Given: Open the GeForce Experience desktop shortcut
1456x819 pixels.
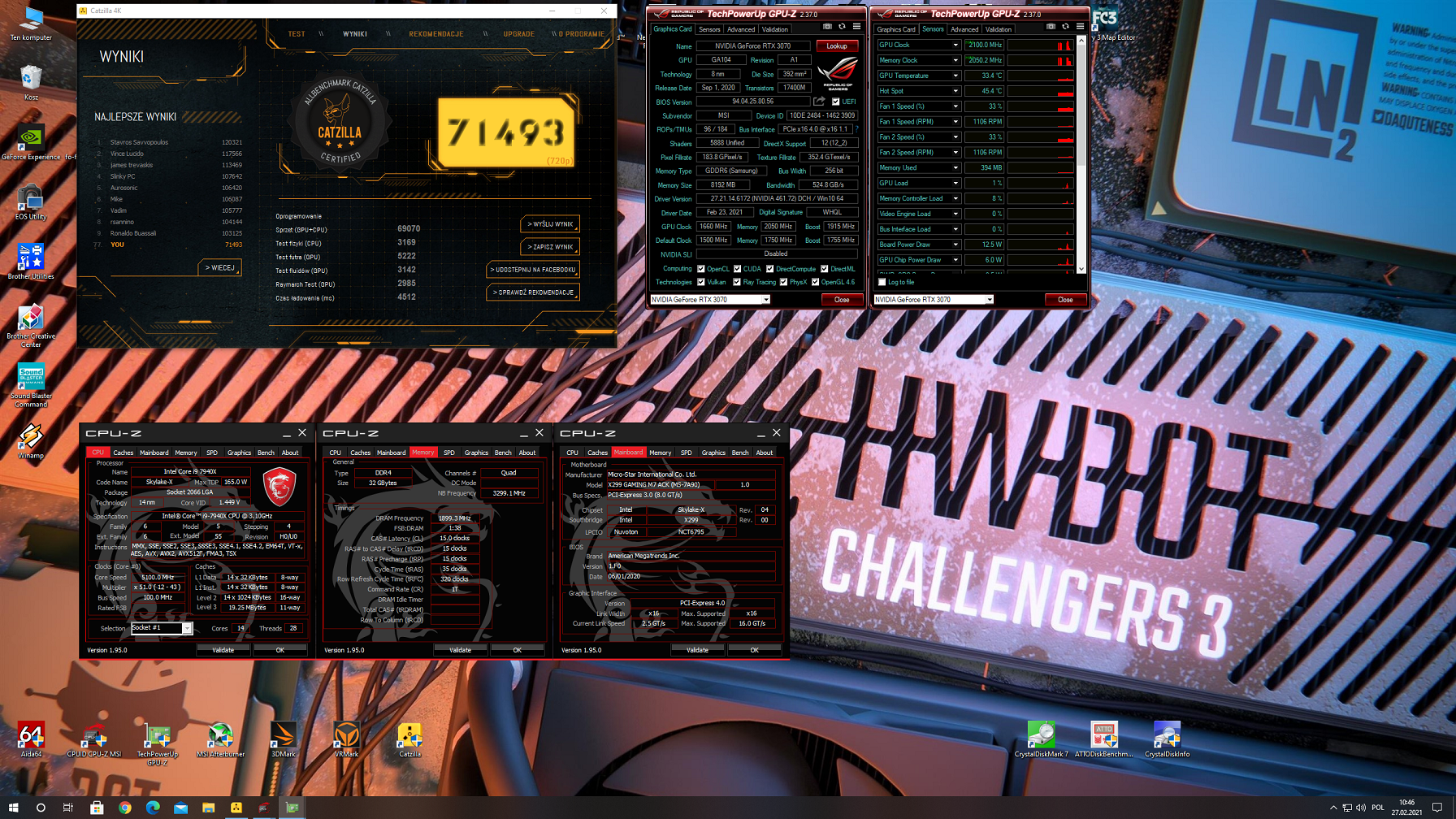Looking at the screenshot, I should pyautogui.click(x=31, y=142).
